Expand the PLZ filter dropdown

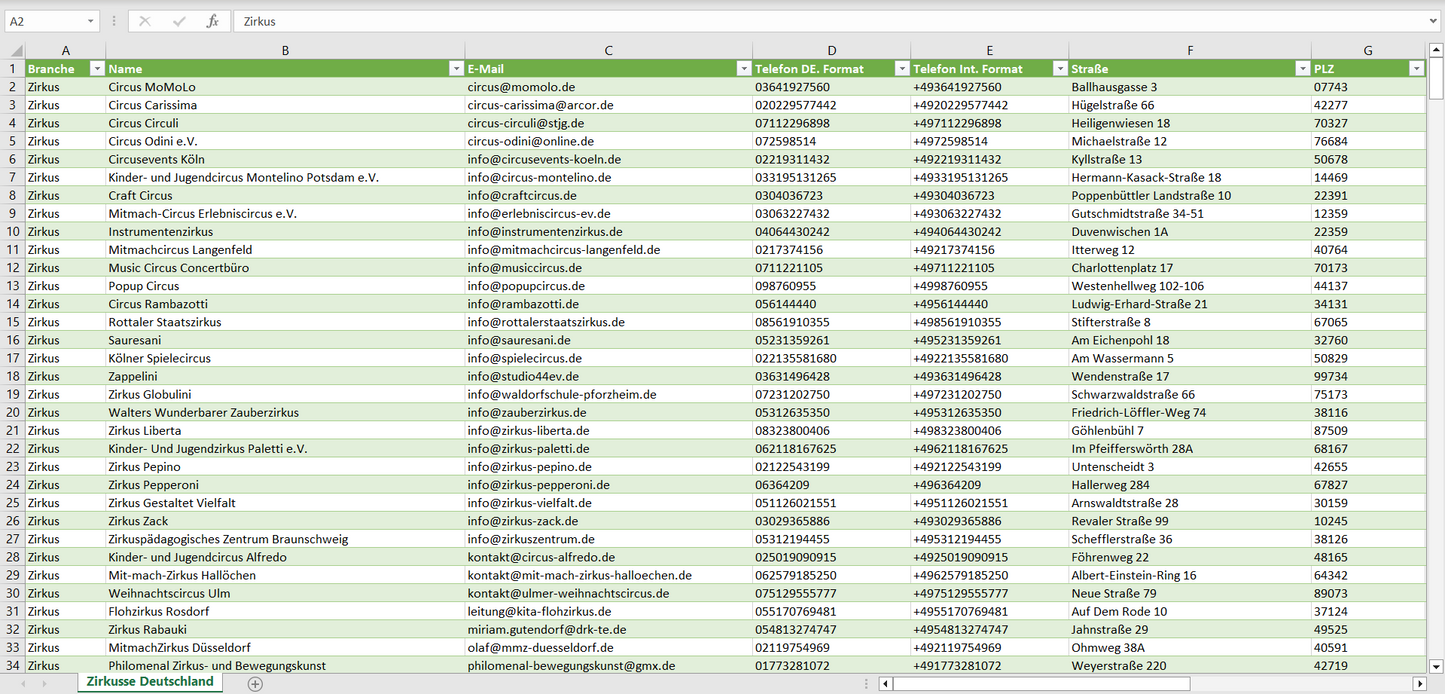click(x=1416, y=69)
